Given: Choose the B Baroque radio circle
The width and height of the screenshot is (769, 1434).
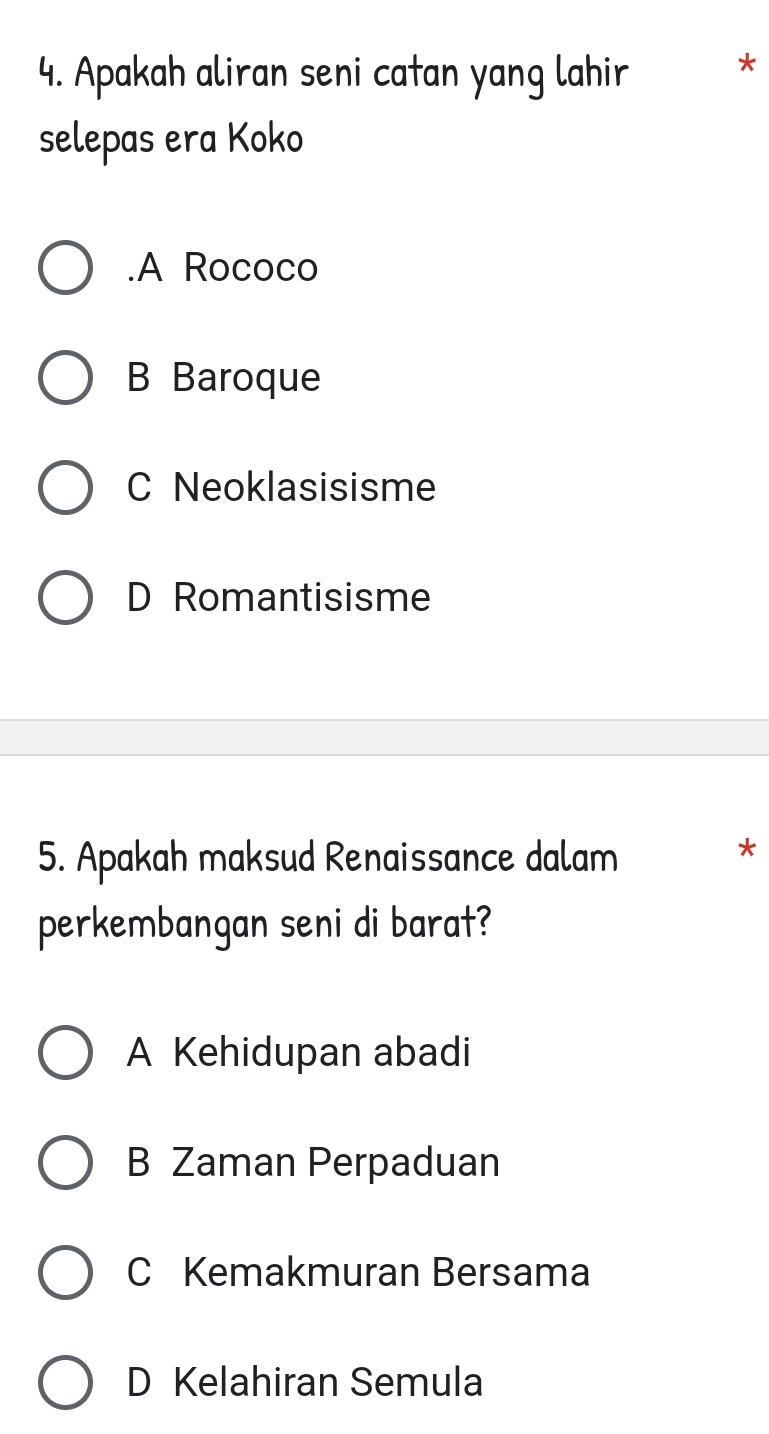Looking at the screenshot, I should [65, 378].
